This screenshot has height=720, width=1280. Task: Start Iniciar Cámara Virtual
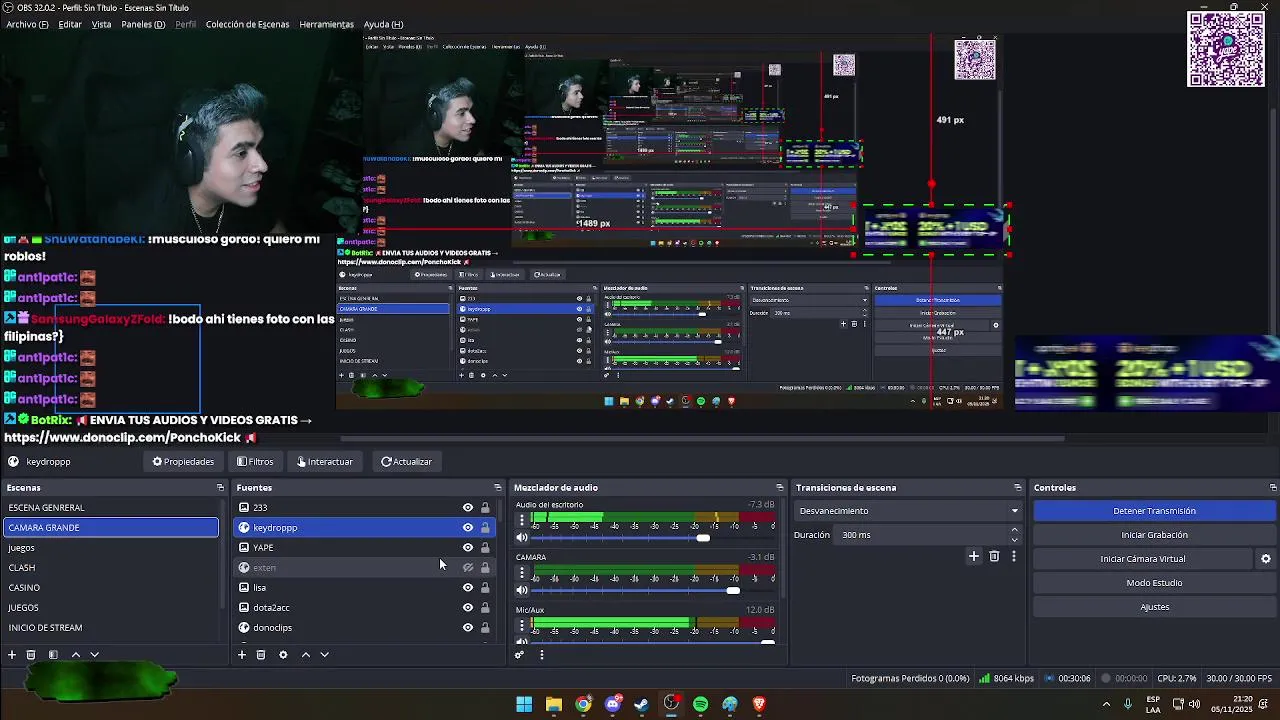point(1143,559)
